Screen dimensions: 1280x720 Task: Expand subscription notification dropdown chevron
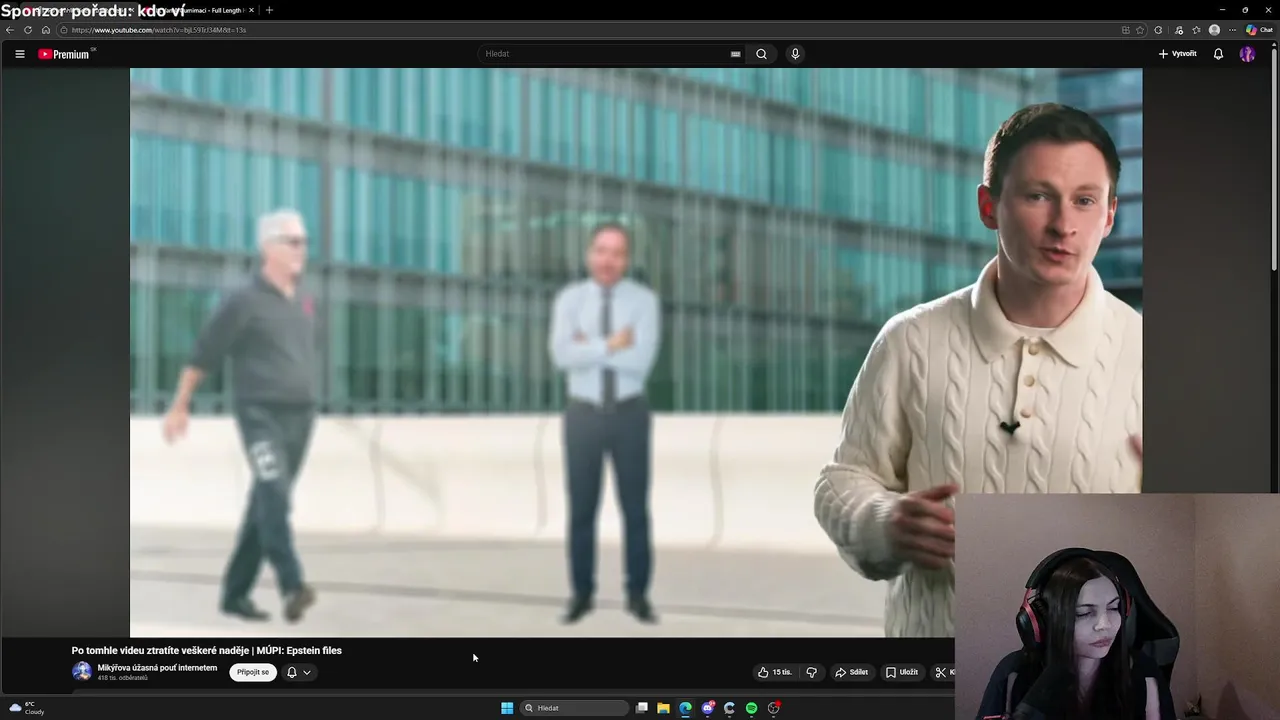tap(307, 672)
